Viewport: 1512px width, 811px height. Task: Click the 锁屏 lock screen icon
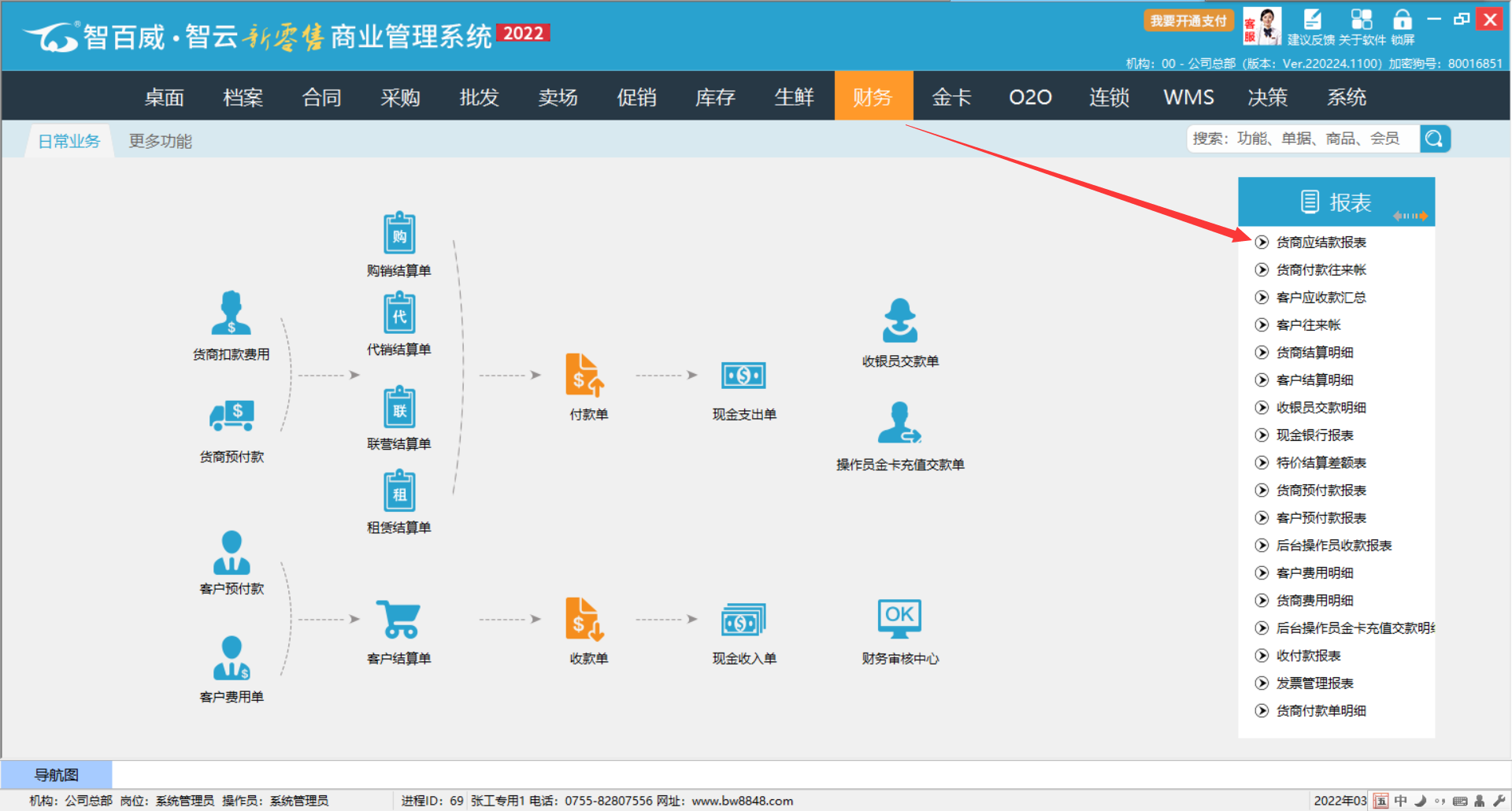tap(1402, 20)
